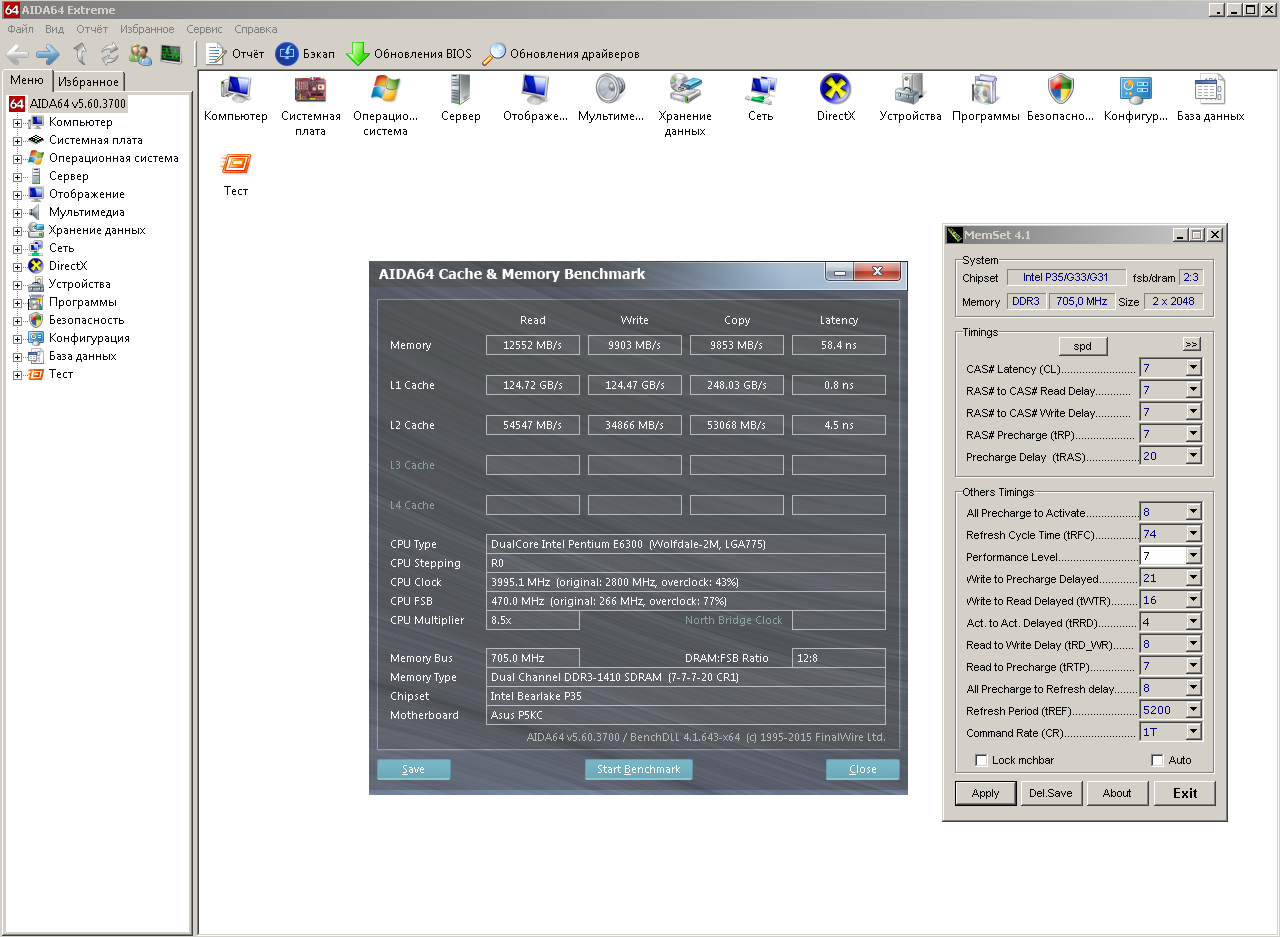Enable the Lock mchbar checkbox
This screenshot has width=1280, height=937.
[x=981, y=760]
